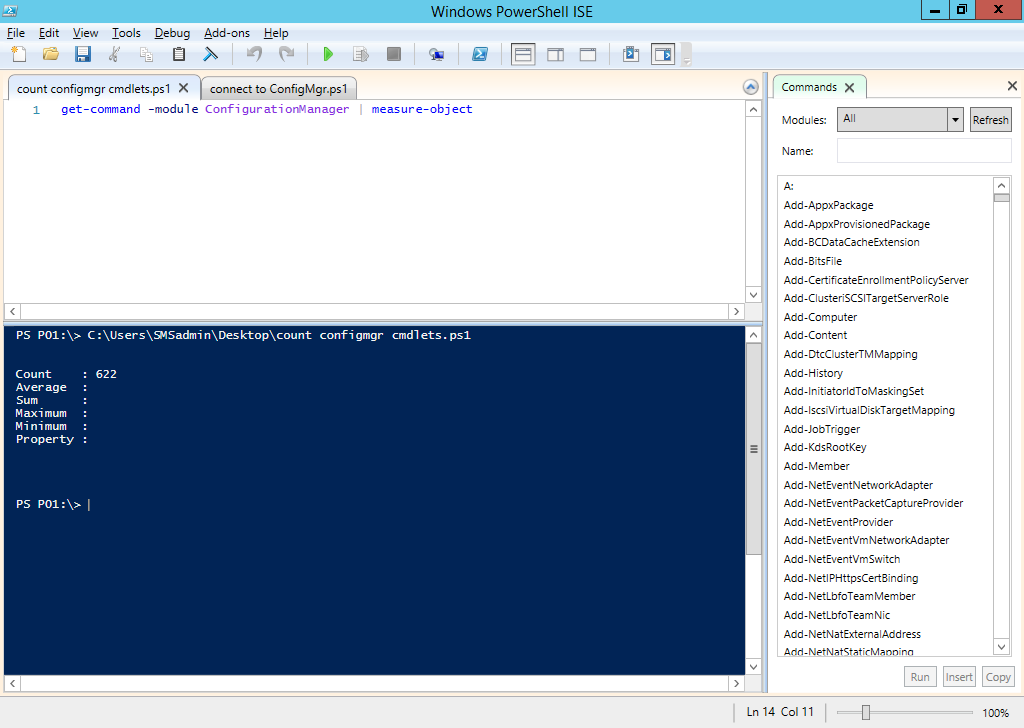Click the Run button in the Commands pane
This screenshot has height=728, width=1024.
(920, 677)
